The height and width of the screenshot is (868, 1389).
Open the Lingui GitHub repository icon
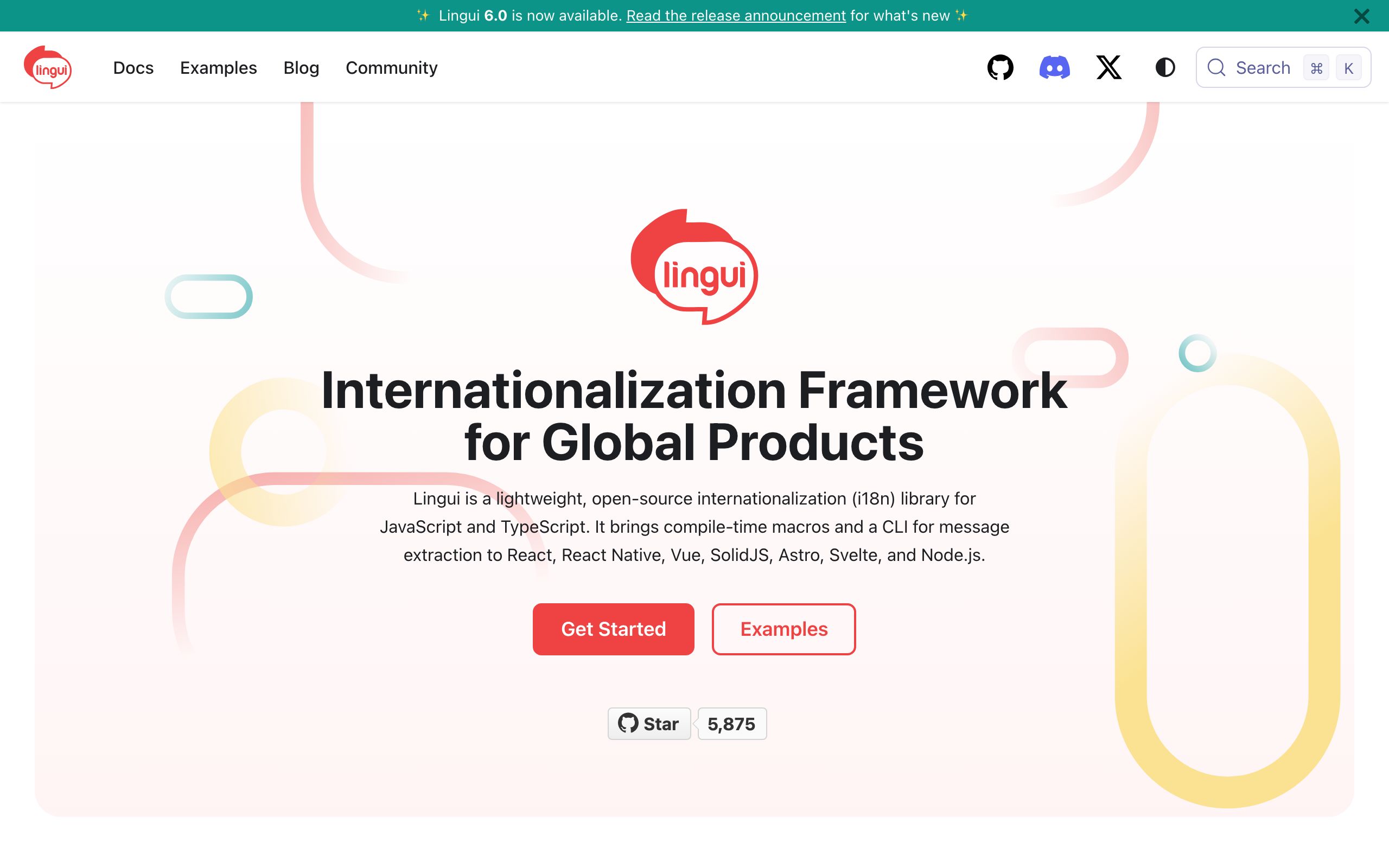(1000, 67)
